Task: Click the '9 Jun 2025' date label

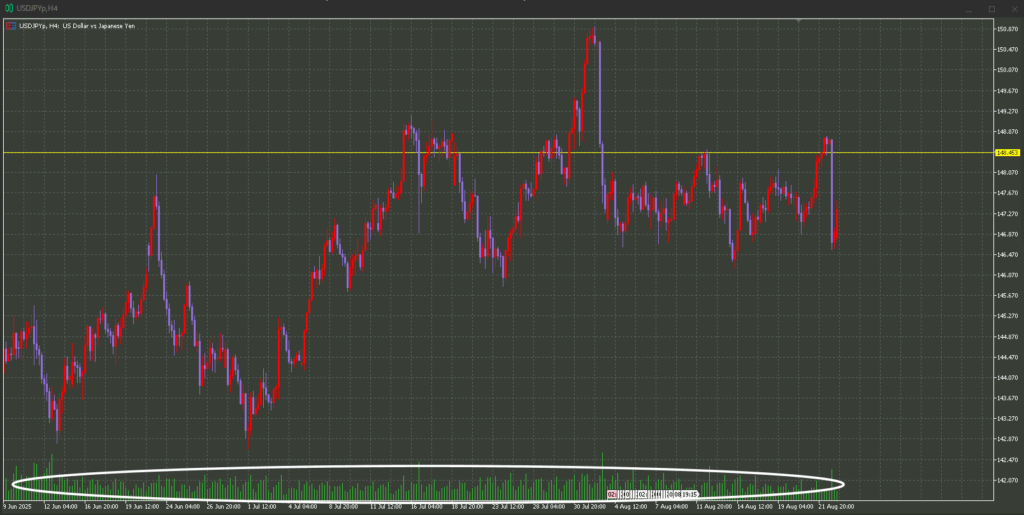Action: 20,507
